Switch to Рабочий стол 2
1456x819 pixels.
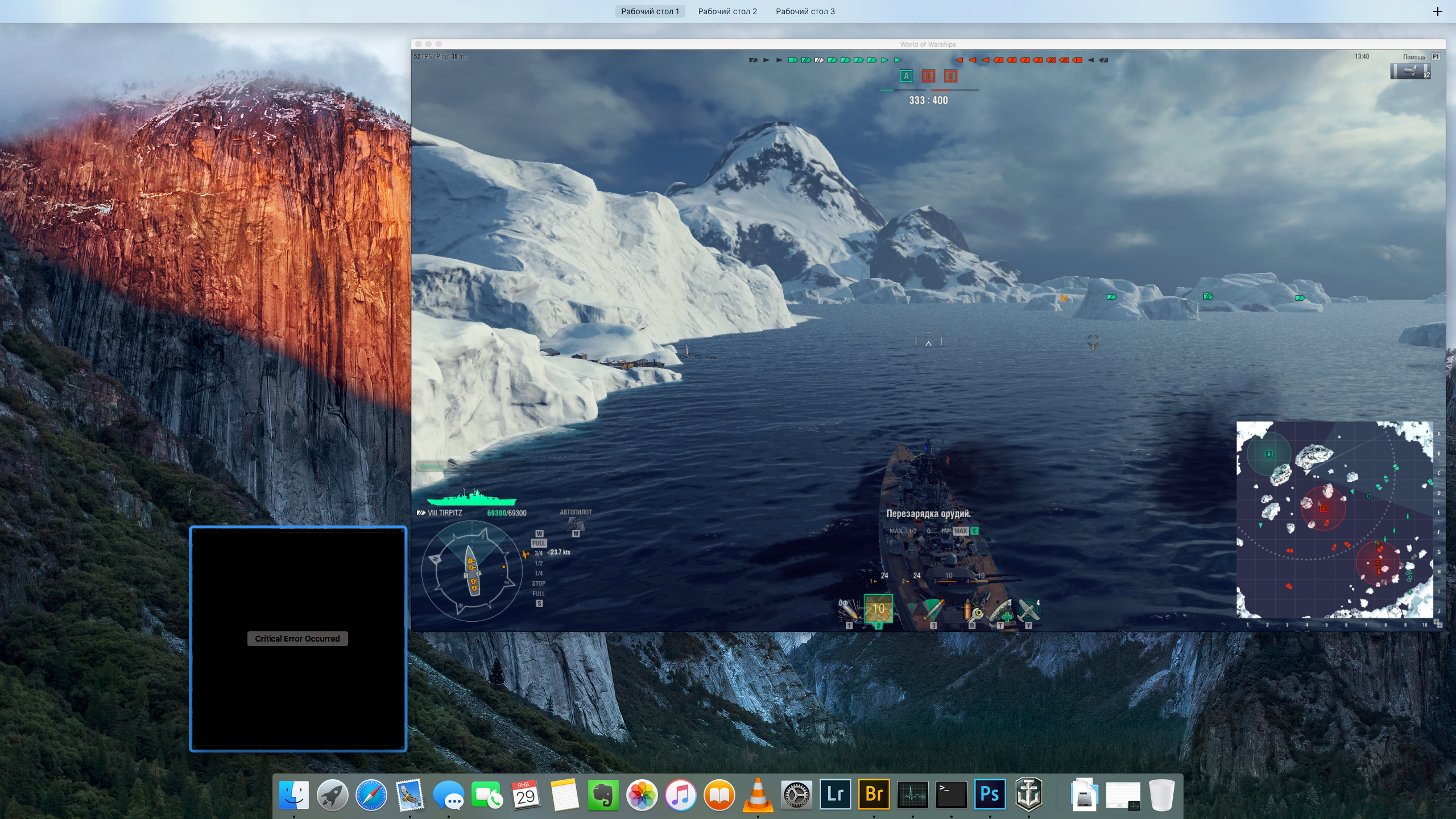[727, 11]
